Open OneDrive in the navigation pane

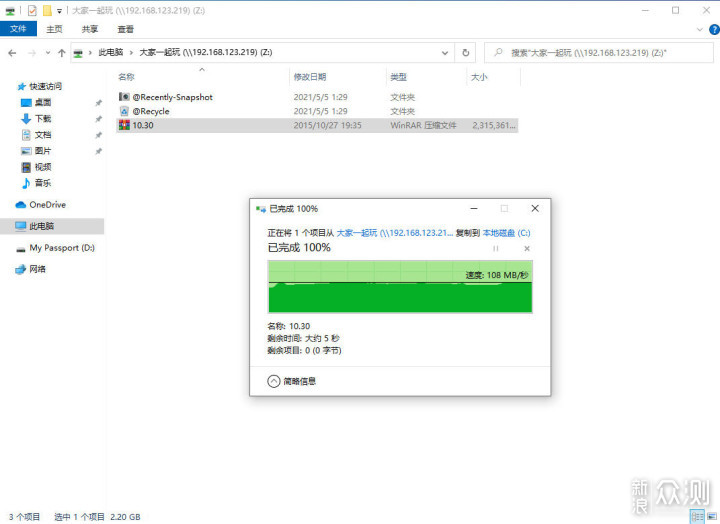tap(47, 205)
